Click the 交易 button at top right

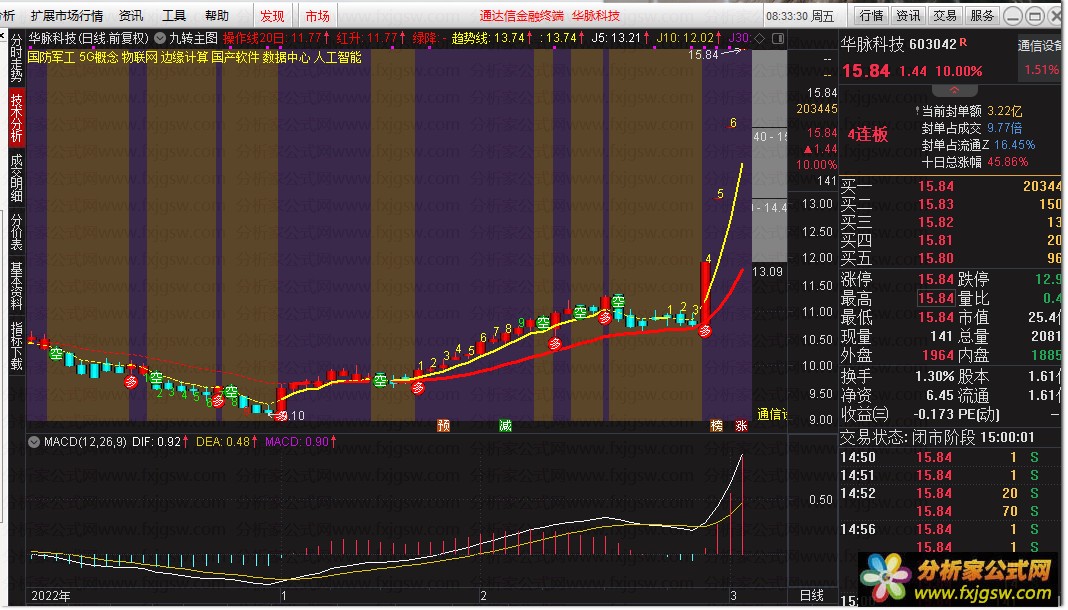click(945, 15)
